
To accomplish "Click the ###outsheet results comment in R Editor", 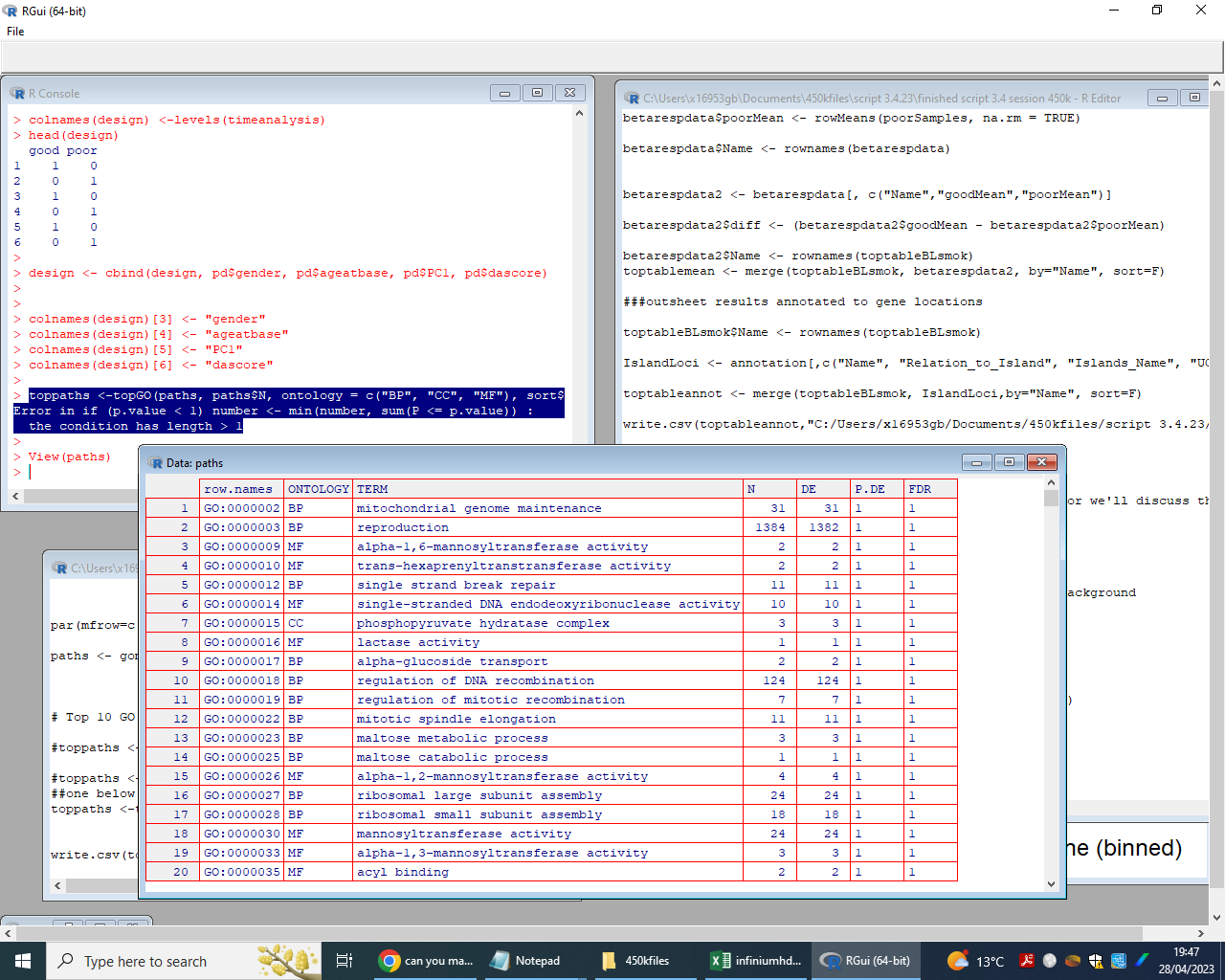I will coord(802,301).
